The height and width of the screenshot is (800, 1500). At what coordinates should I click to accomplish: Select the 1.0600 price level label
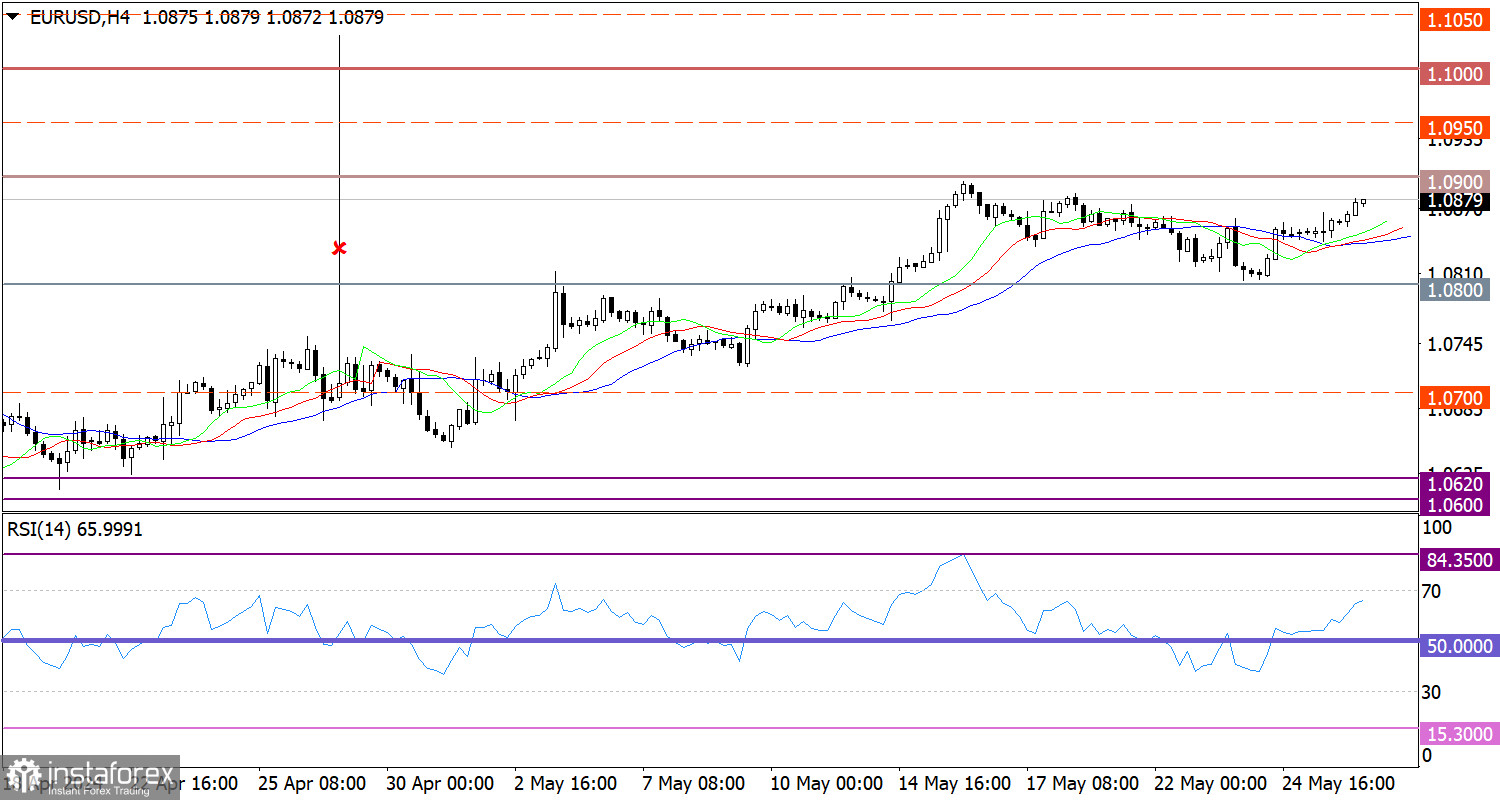[x=1454, y=505]
